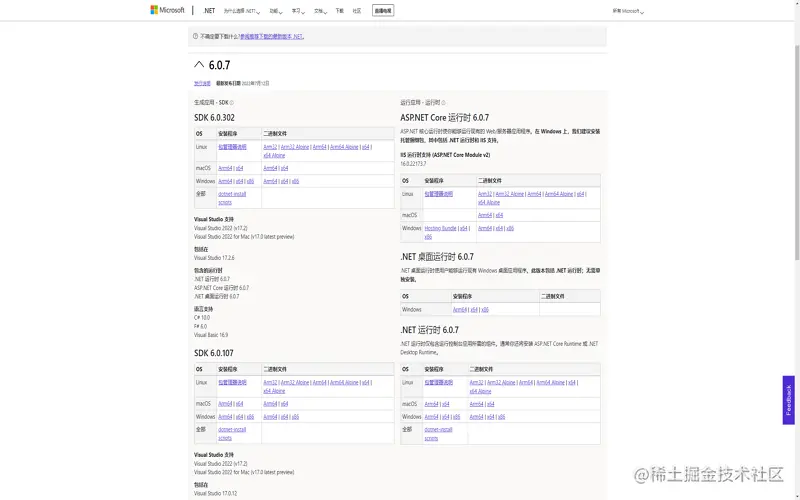800x500 pixels.
Task: Download Arm32 Linux binary for SDK 6.0.302
Action: click(x=270, y=147)
